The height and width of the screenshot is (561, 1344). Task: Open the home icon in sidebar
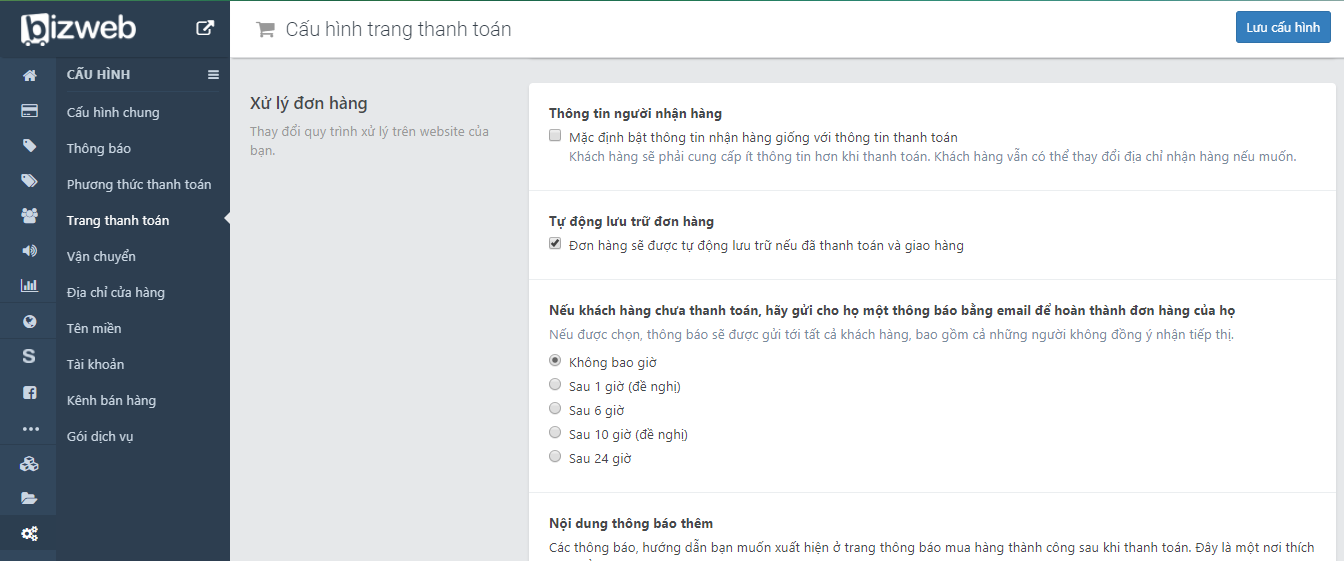coord(29,75)
